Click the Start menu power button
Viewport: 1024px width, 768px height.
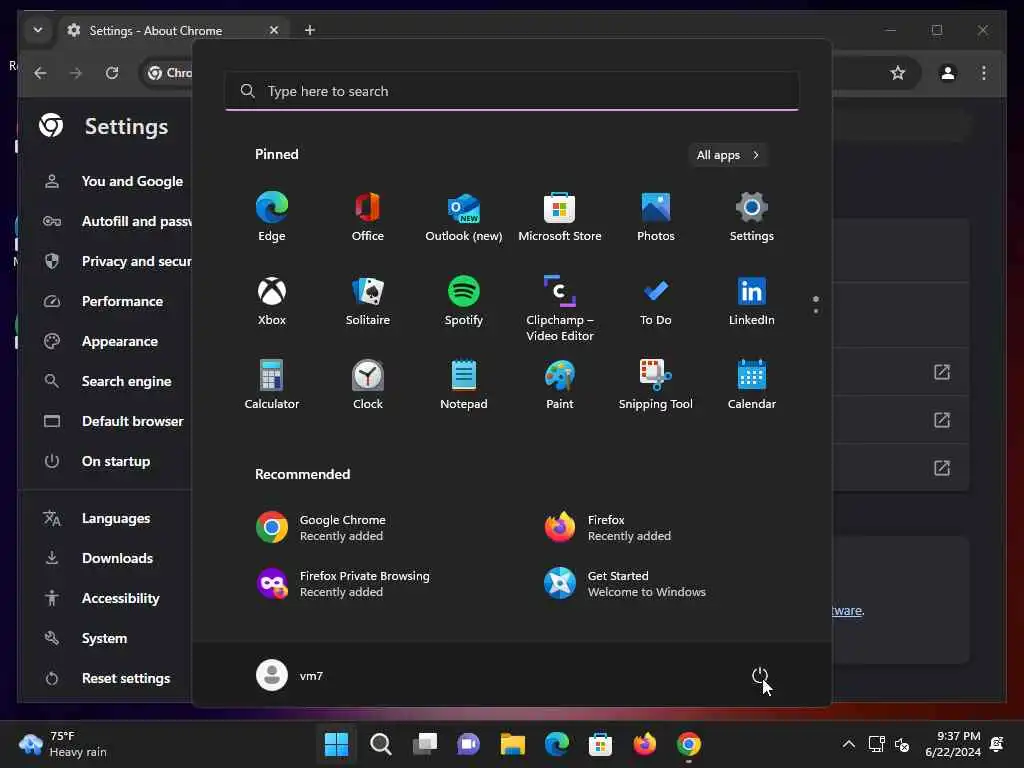(760, 675)
